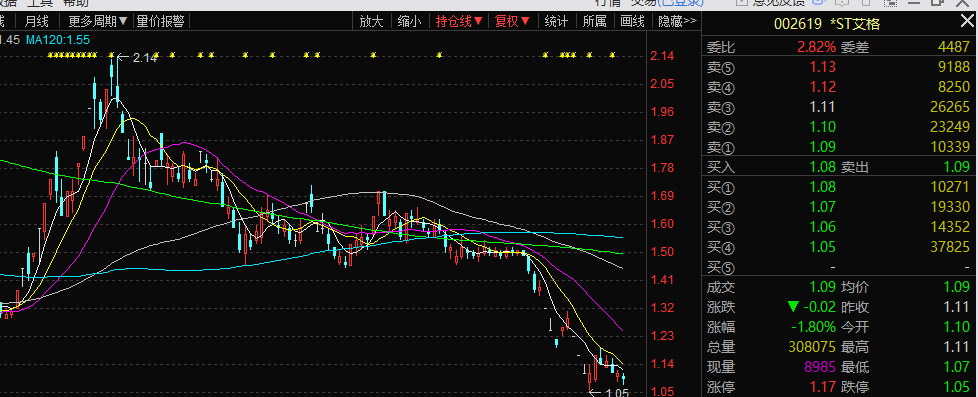Select the 月线 monthly chart tab
The image size is (978, 397).
coord(36,21)
